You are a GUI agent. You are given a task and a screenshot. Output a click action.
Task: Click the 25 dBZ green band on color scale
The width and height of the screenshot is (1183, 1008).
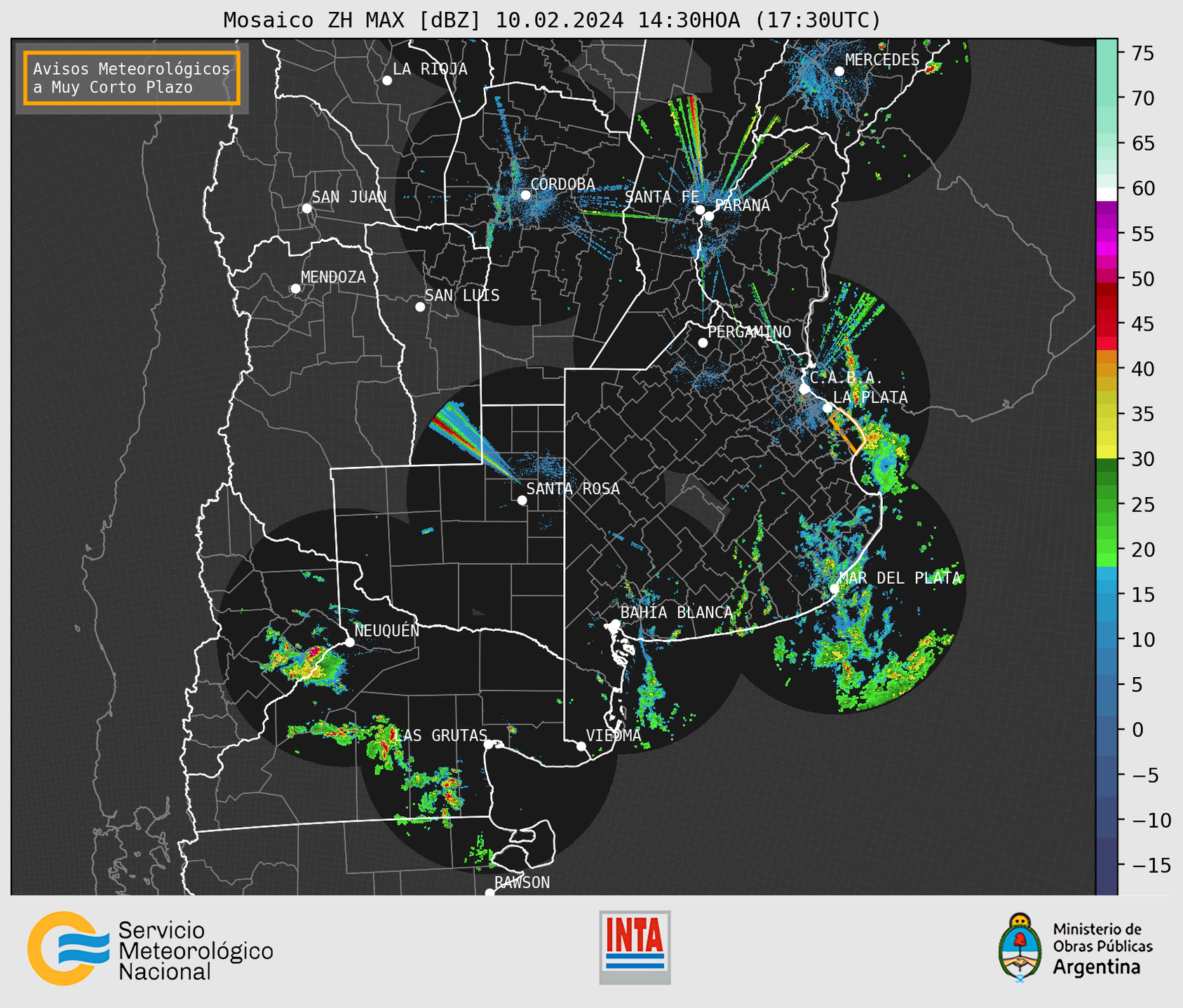(x=1107, y=504)
